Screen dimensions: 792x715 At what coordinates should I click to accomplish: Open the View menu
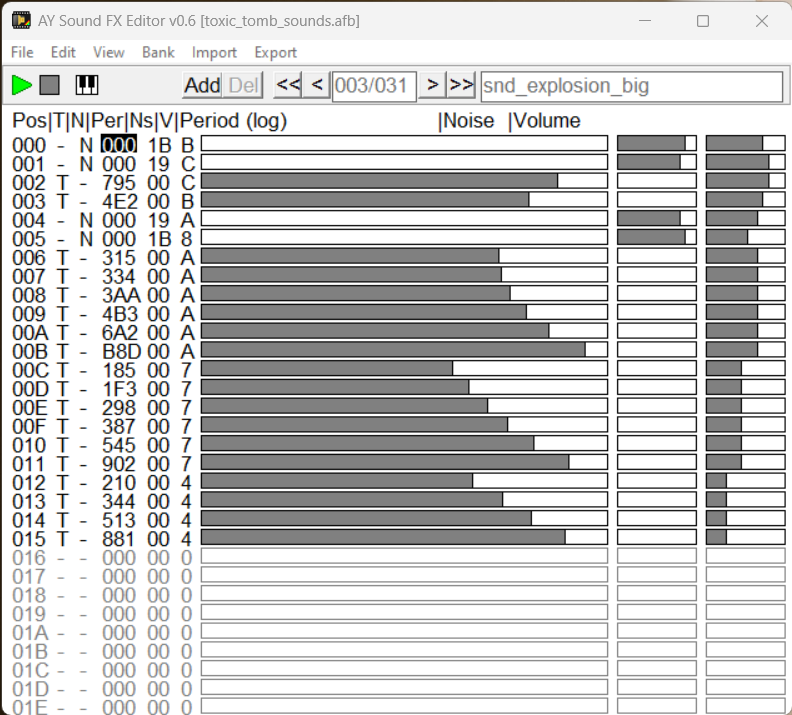[x=109, y=53]
